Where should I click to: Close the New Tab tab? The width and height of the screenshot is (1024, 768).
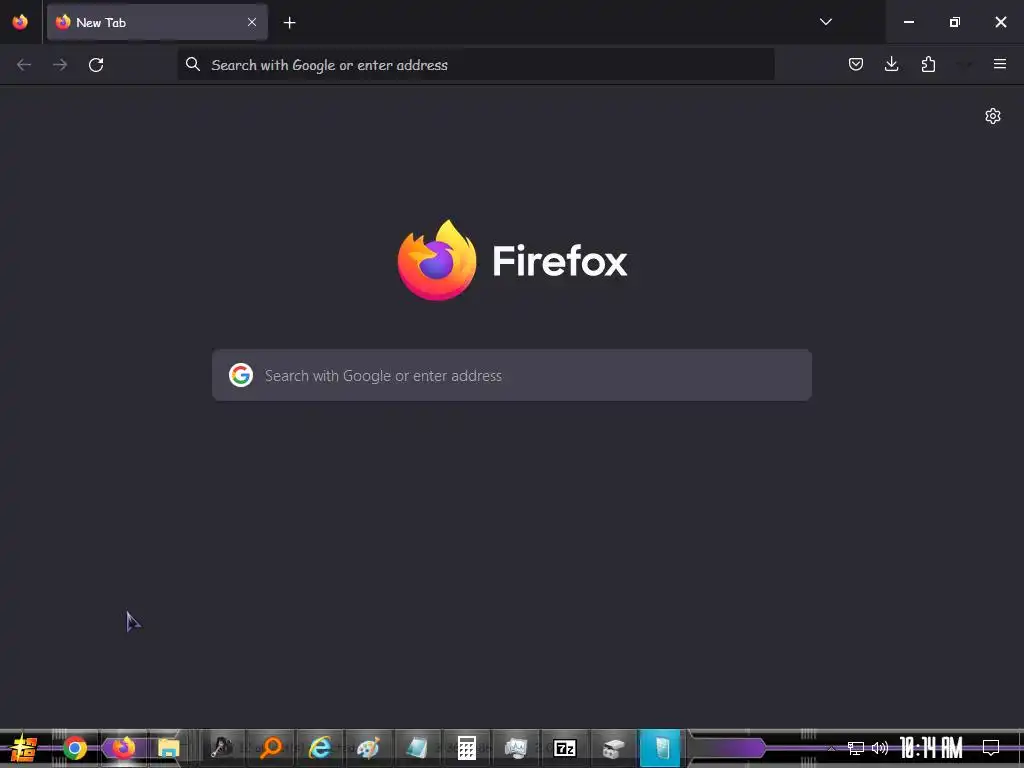(x=252, y=22)
